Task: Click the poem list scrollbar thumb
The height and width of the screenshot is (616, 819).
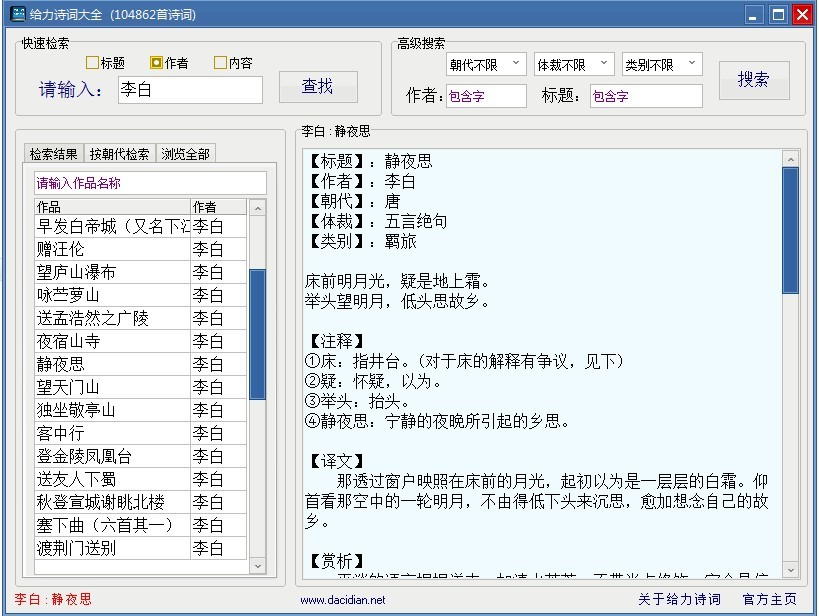Action: click(x=257, y=334)
